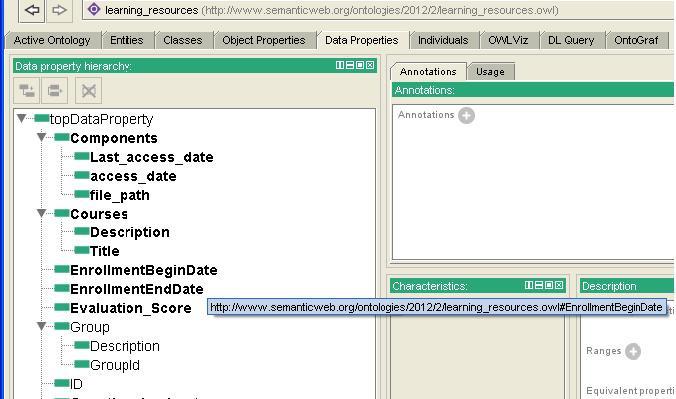Collapse topDataProperty node
The width and height of the screenshot is (676, 399).
[21, 118]
